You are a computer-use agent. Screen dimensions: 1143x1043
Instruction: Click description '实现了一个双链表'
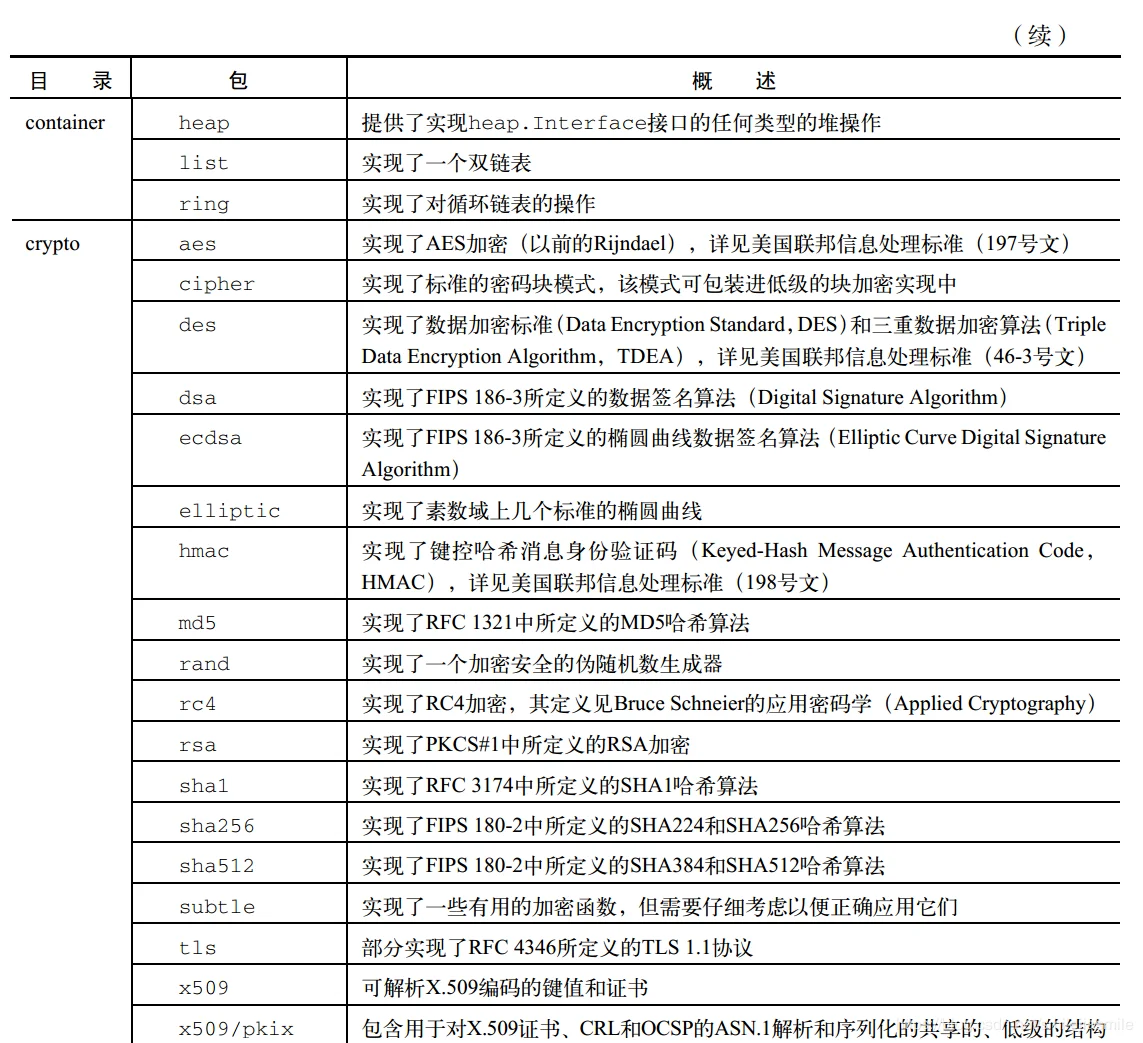pyautogui.click(x=446, y=163)
